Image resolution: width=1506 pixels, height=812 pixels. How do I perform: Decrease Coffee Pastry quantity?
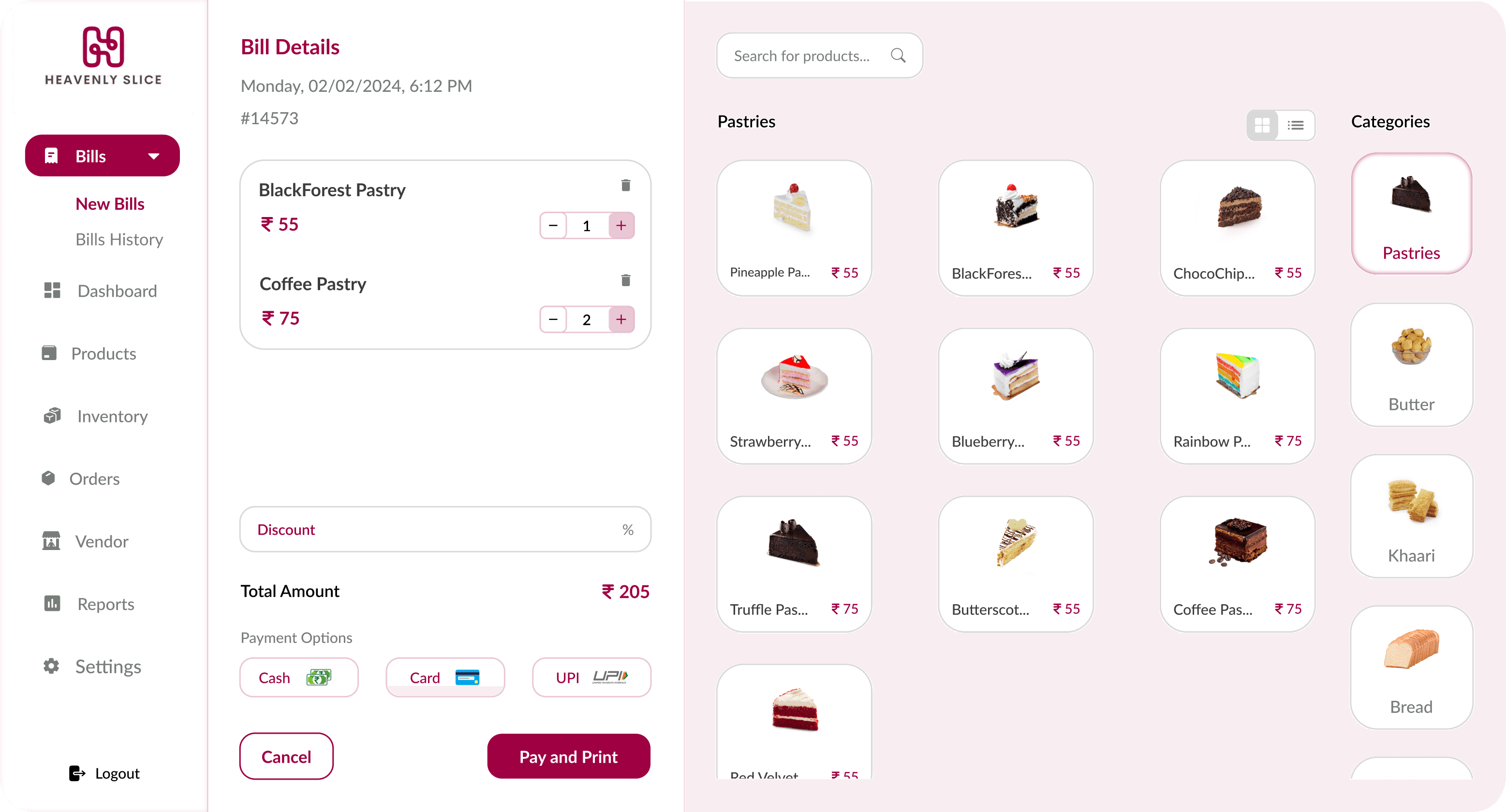[x=553, y=319]
